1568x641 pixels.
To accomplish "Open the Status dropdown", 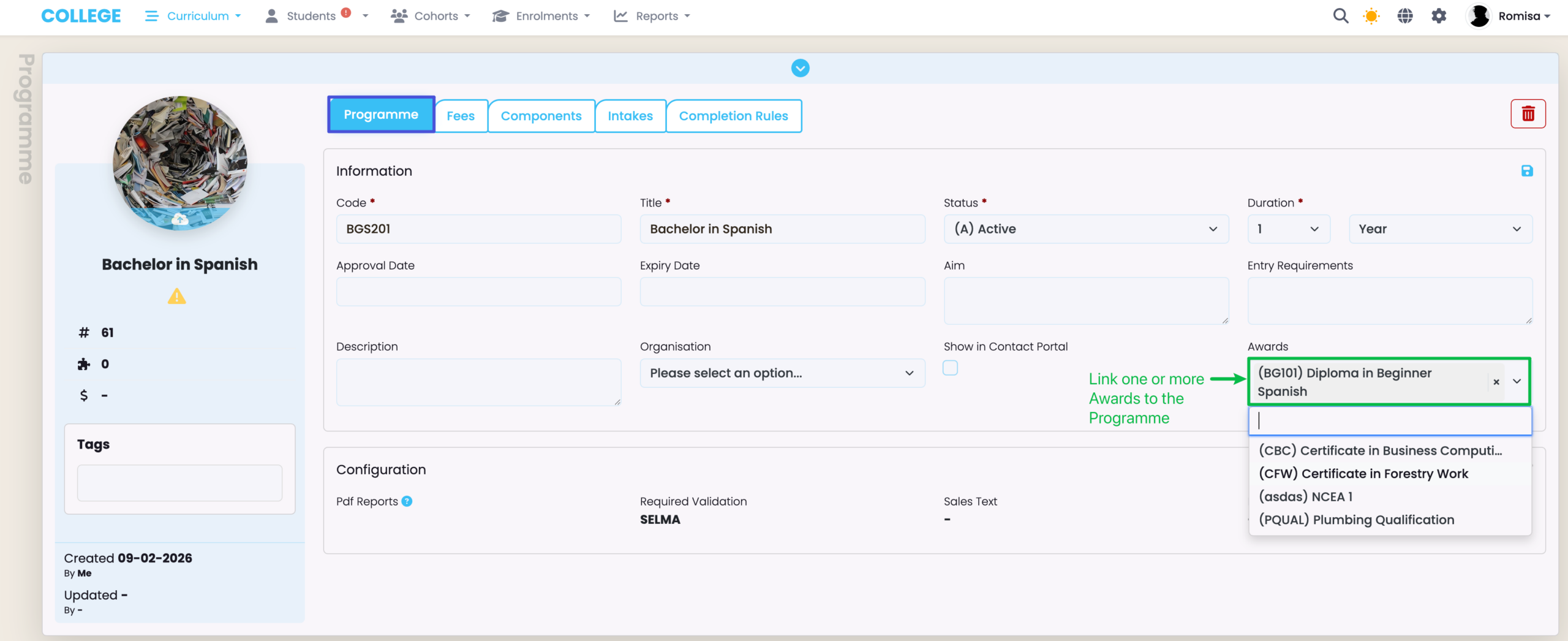I will 1085,229.
